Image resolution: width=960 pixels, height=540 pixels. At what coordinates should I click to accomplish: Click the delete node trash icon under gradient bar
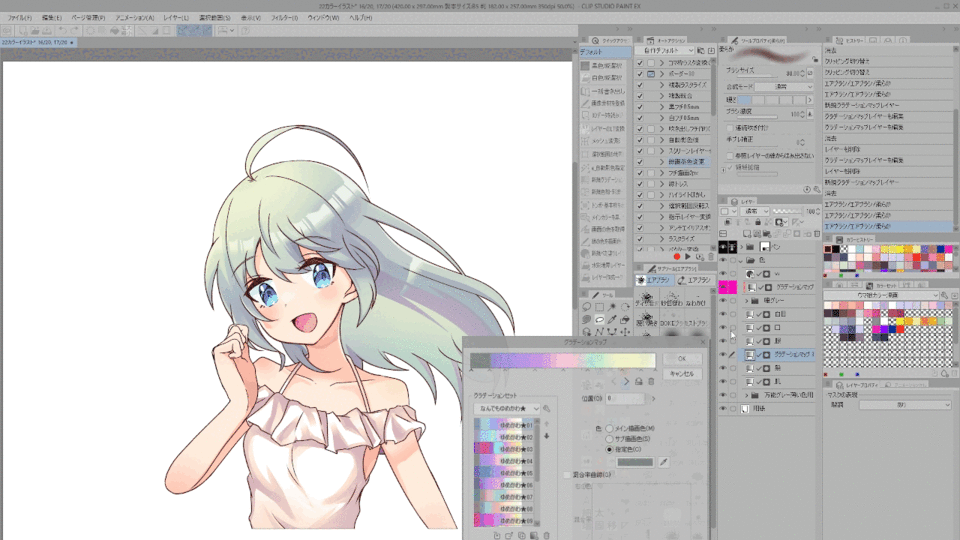coord(650,381)
